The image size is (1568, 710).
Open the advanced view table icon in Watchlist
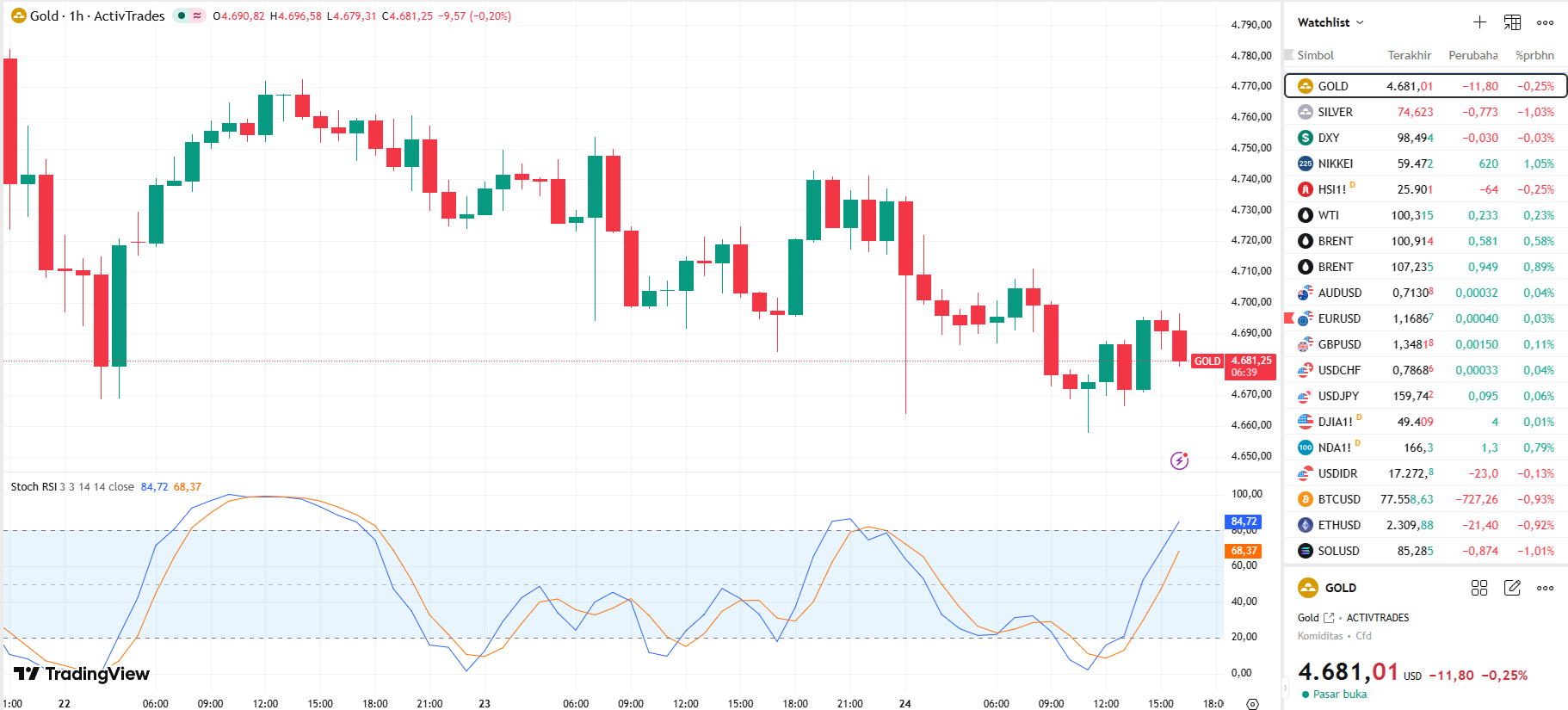tap(1512, 22)
